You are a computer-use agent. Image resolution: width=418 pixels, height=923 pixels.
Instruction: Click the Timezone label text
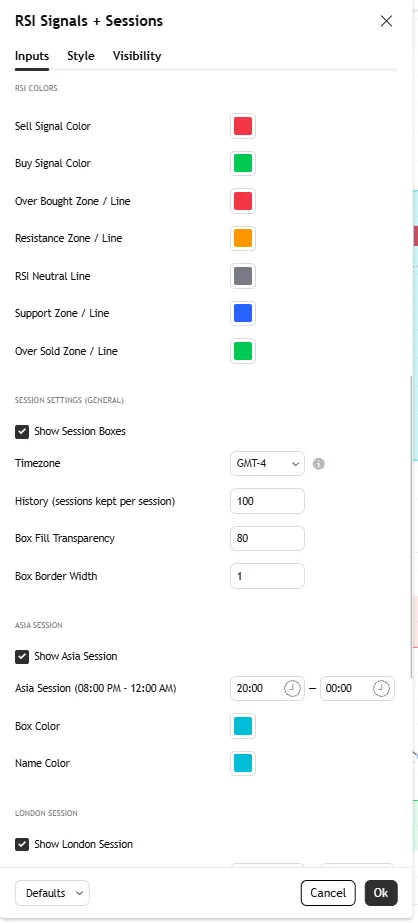(38, 464)
